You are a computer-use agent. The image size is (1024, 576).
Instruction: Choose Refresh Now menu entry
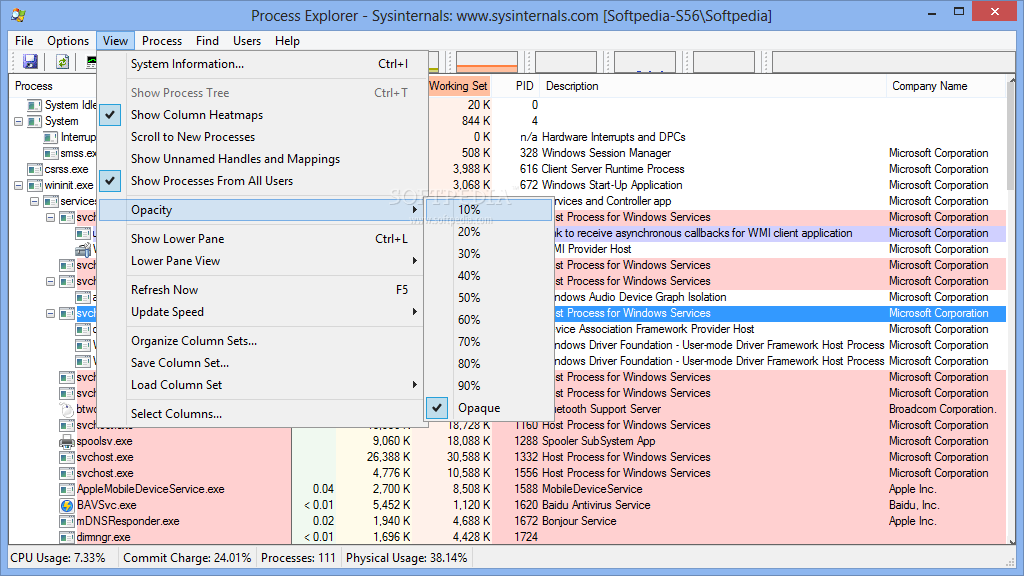click(263, 290)
